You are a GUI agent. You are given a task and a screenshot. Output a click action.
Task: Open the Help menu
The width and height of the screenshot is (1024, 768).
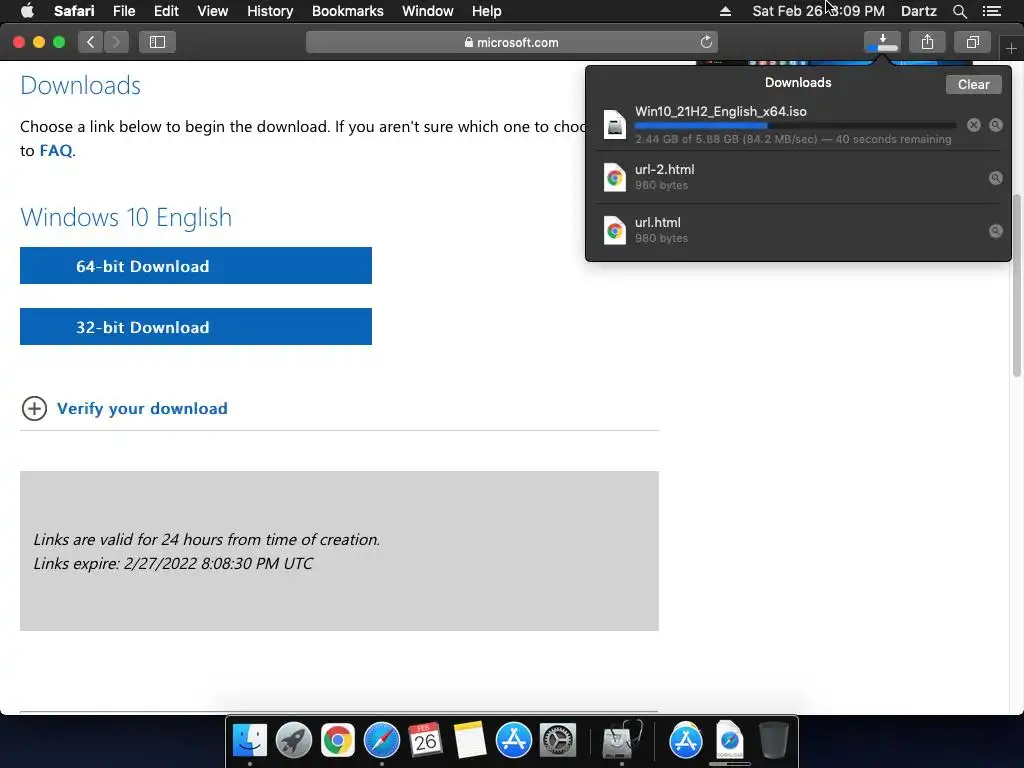[x=487, y=11]
